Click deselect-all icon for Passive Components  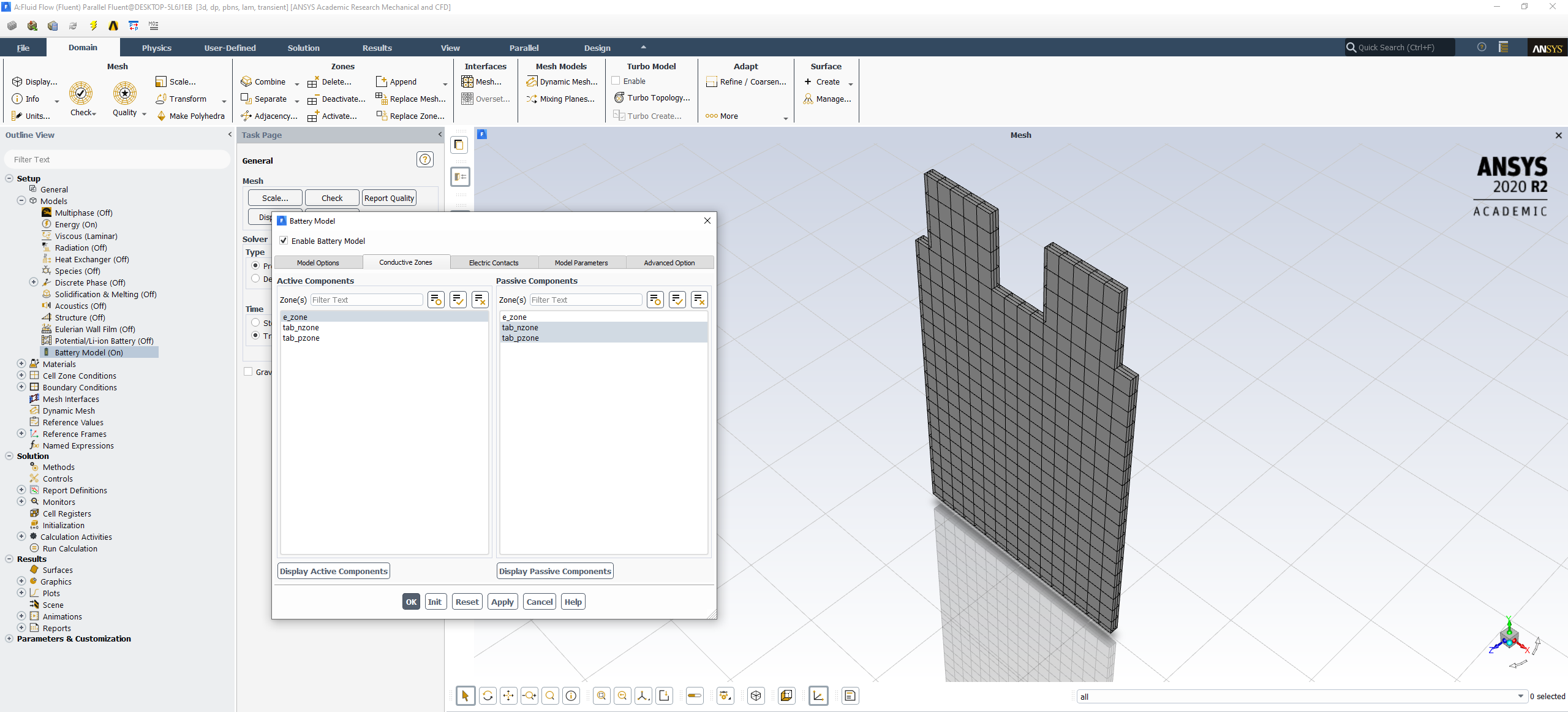tap(699, 300)
